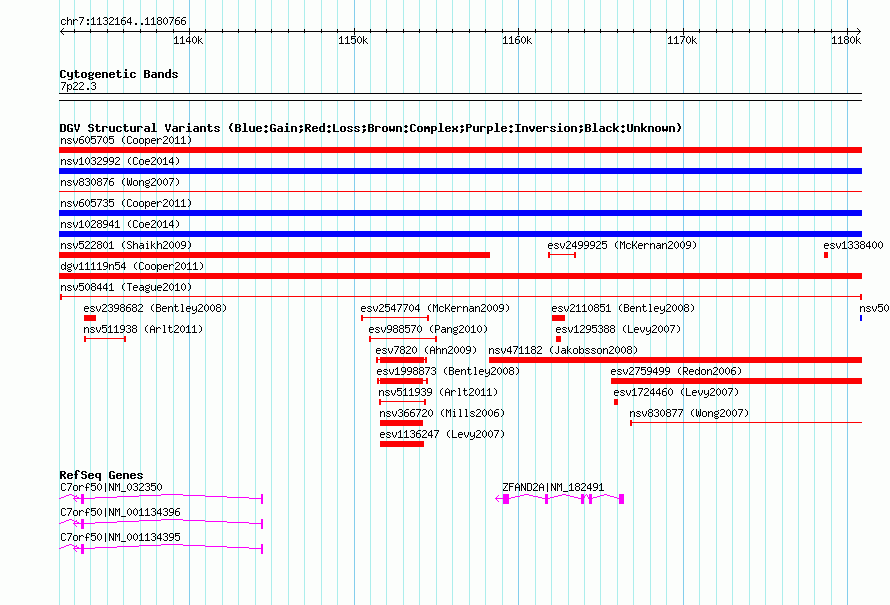Viewport: 890px width, 605px height.
Task: Click the esv2110851 (Bentley2008) label
Action: (x=623, y=308)
